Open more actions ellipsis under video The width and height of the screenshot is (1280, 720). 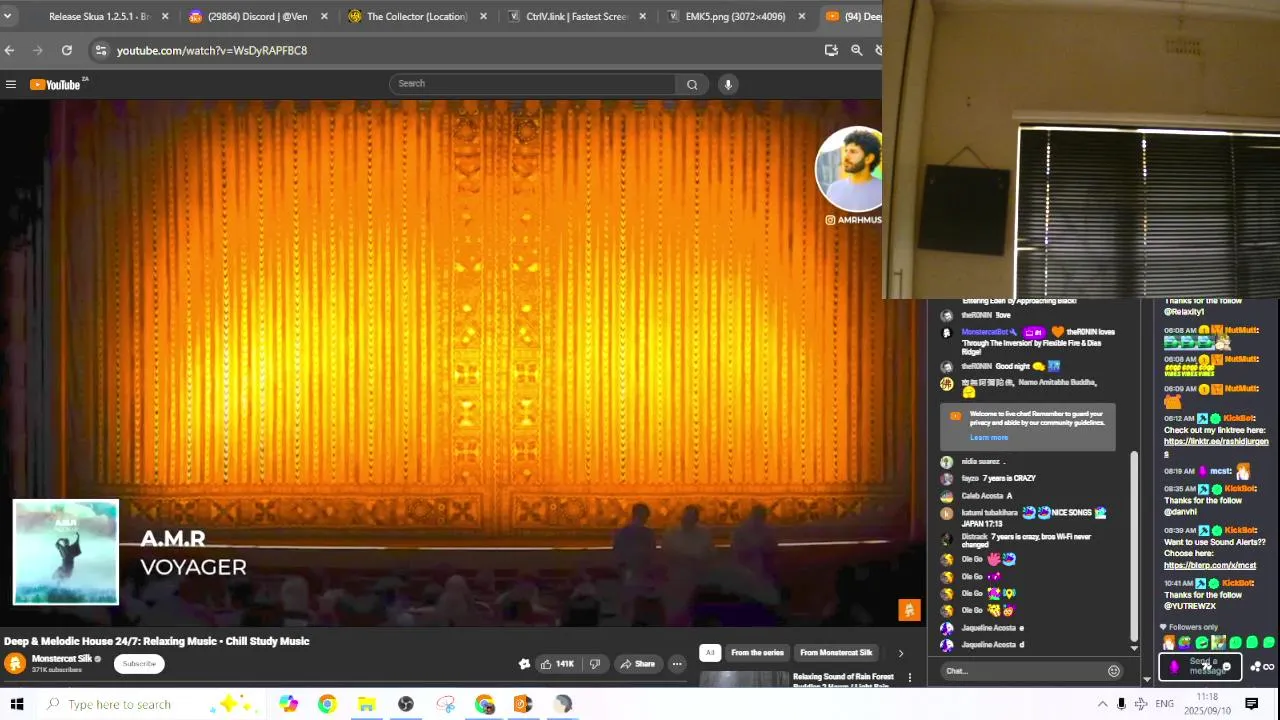pyautogui.click(x=677, y=664)
